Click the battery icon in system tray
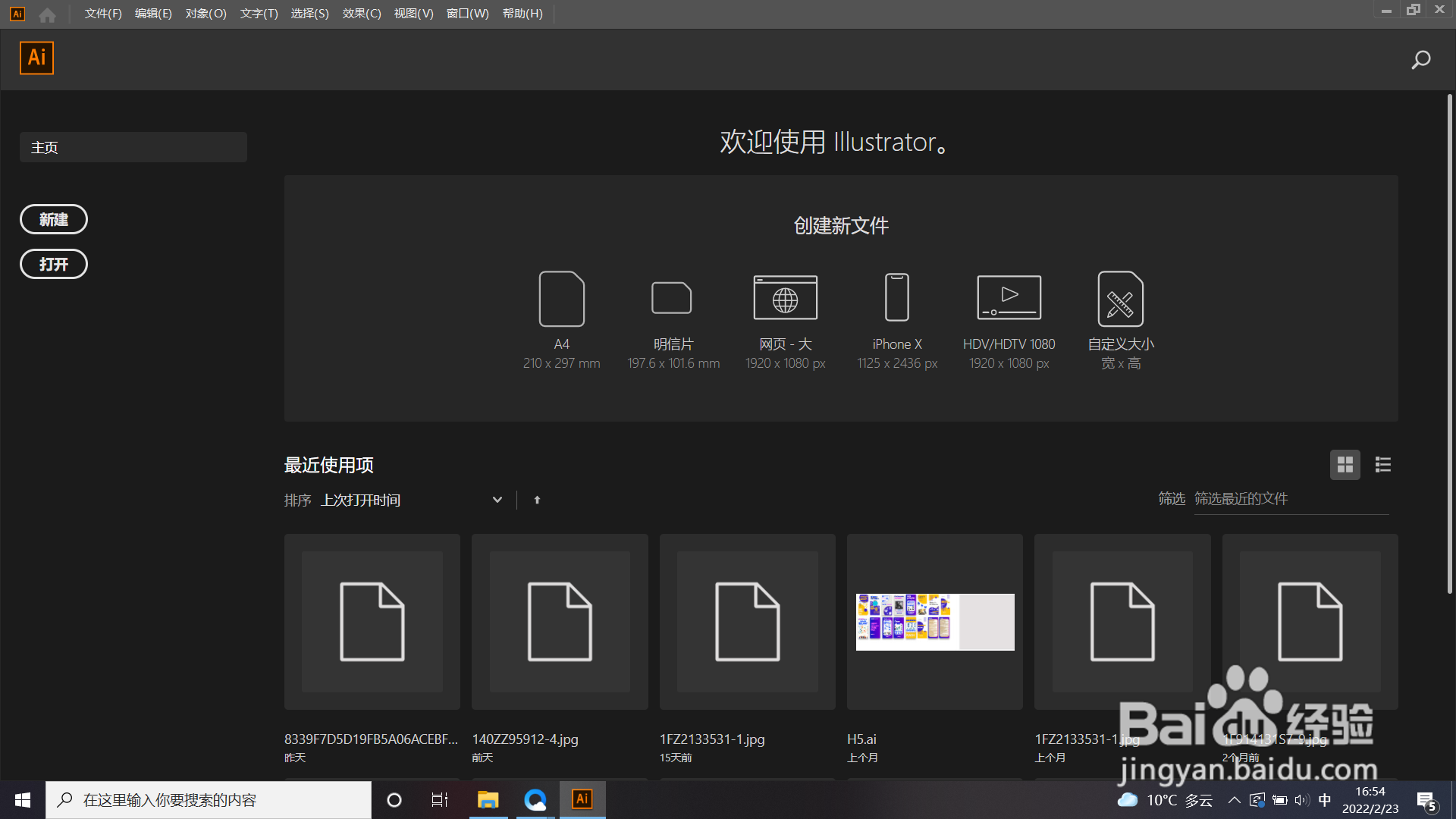Viewport: 1456px width, 819px height. tap(1280, 800)
